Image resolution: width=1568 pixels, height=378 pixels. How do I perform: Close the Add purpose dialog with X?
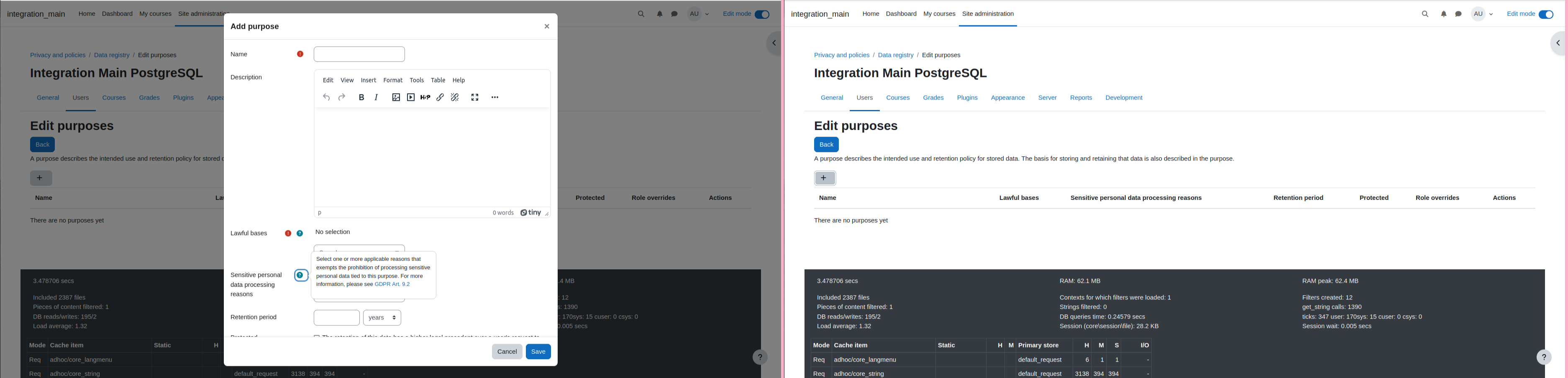point(547,26)
